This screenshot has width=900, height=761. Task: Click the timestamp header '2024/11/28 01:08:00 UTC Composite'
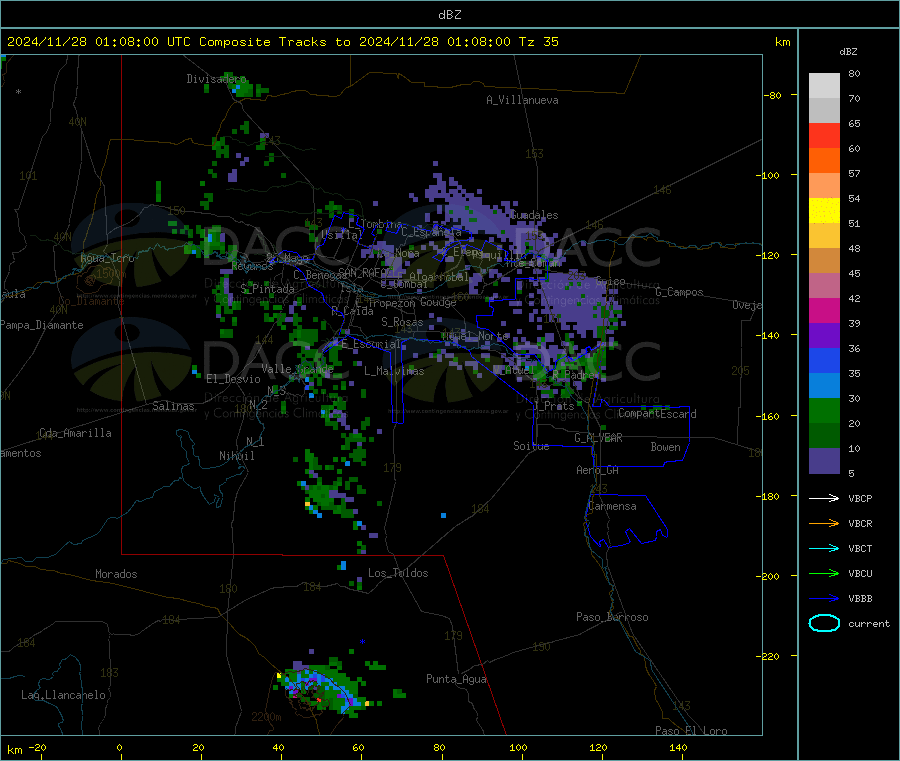click(x=138, y=42)
